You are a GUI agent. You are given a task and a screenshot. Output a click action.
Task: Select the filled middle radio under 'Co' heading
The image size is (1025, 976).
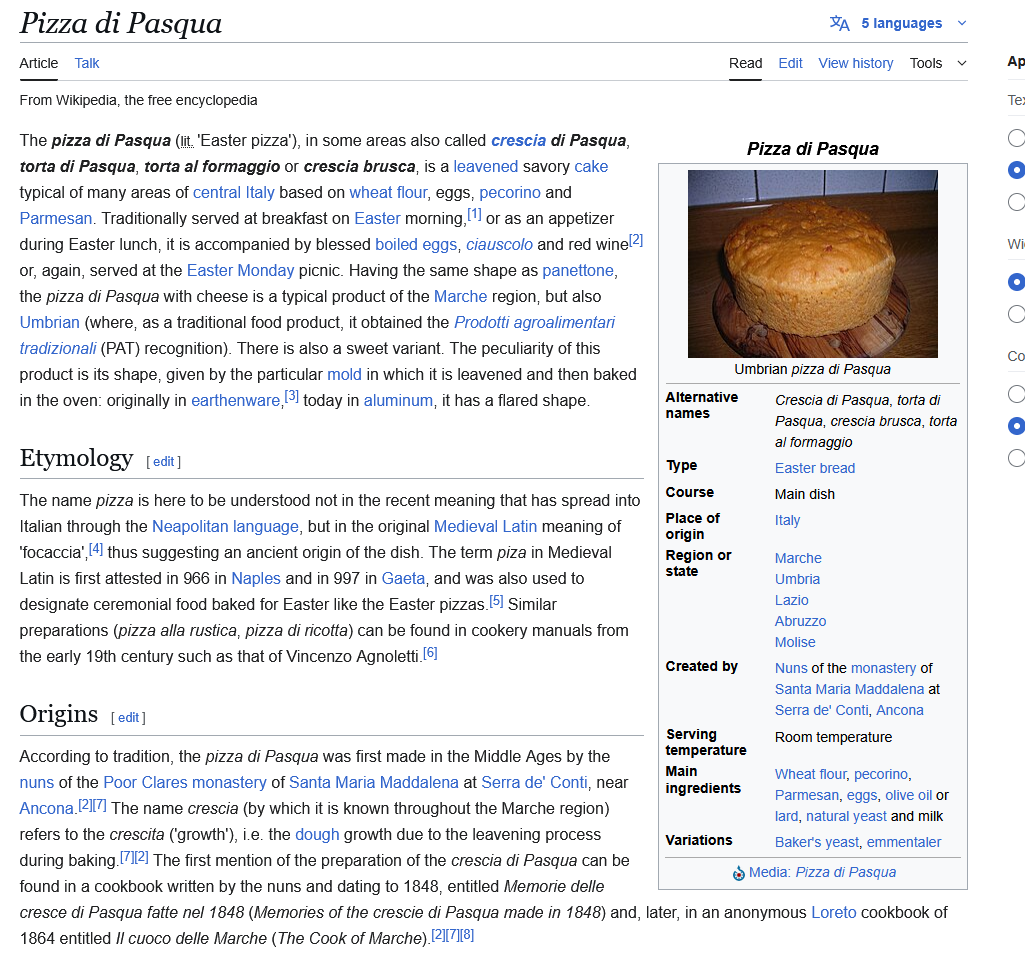coord(1017,426)
